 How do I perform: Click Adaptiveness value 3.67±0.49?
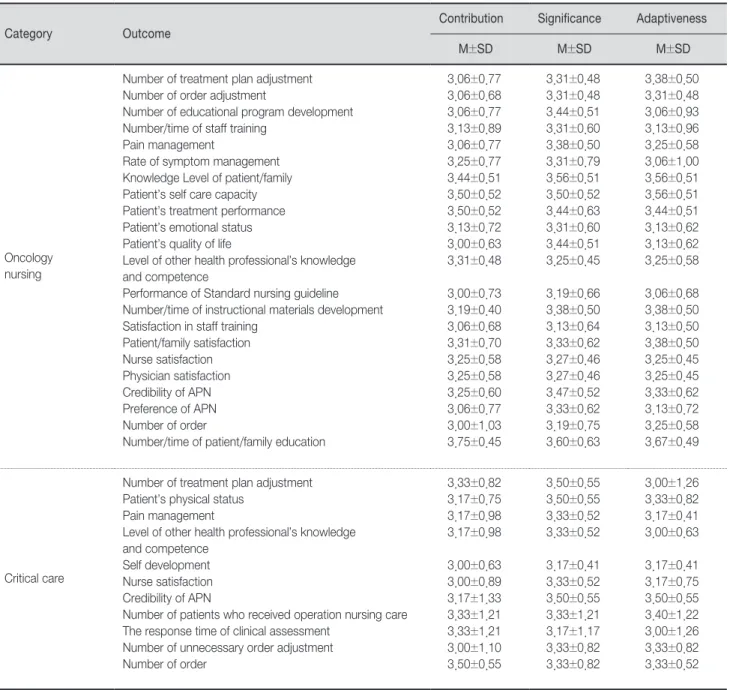pos(672,442)
